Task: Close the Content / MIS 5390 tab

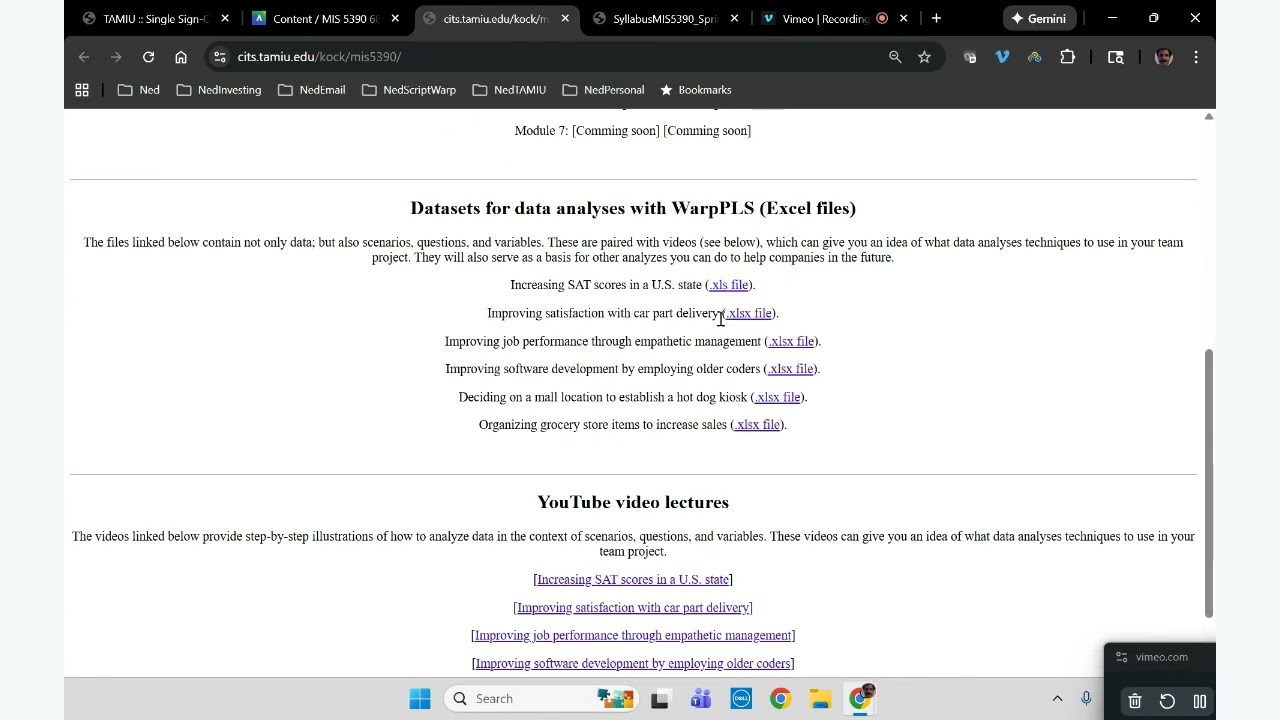Action: coord(395,18)
